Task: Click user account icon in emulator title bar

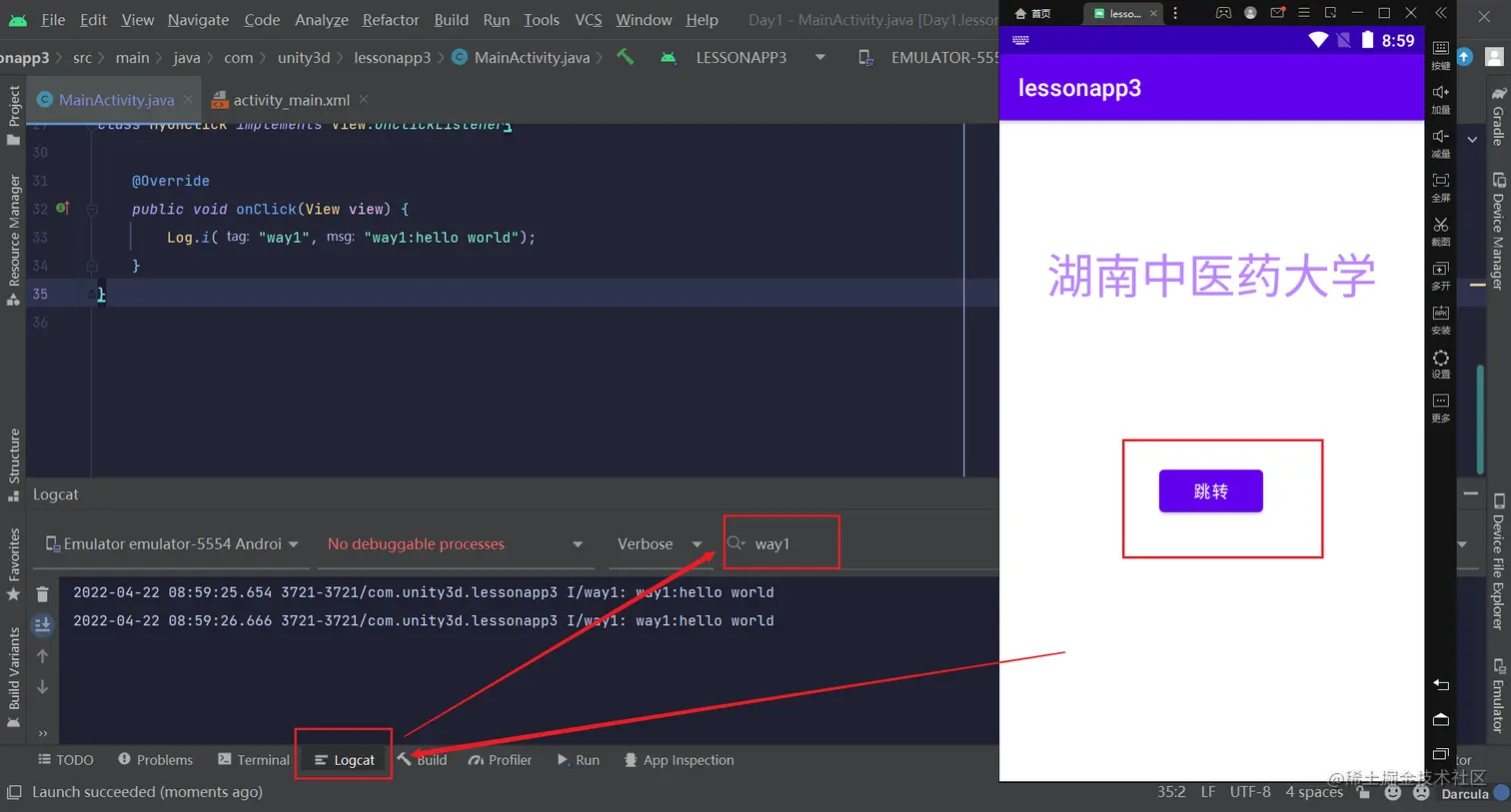Action: [x=1250, y=13]
